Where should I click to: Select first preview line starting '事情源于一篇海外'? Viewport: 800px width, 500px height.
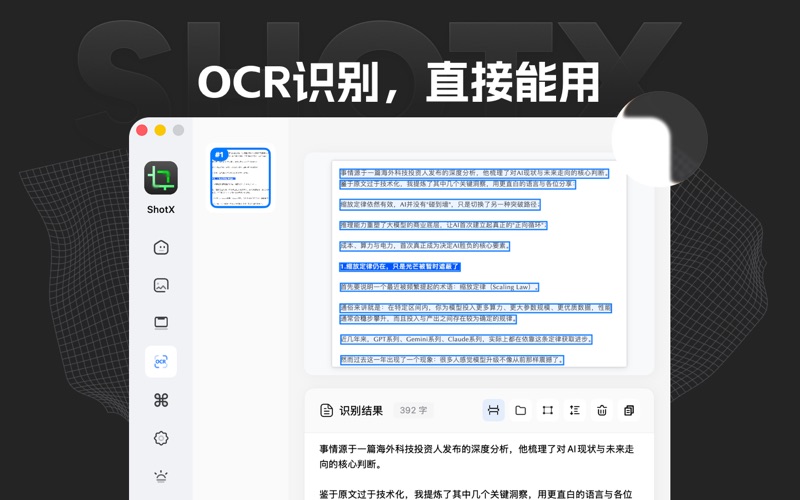point(474,173)
